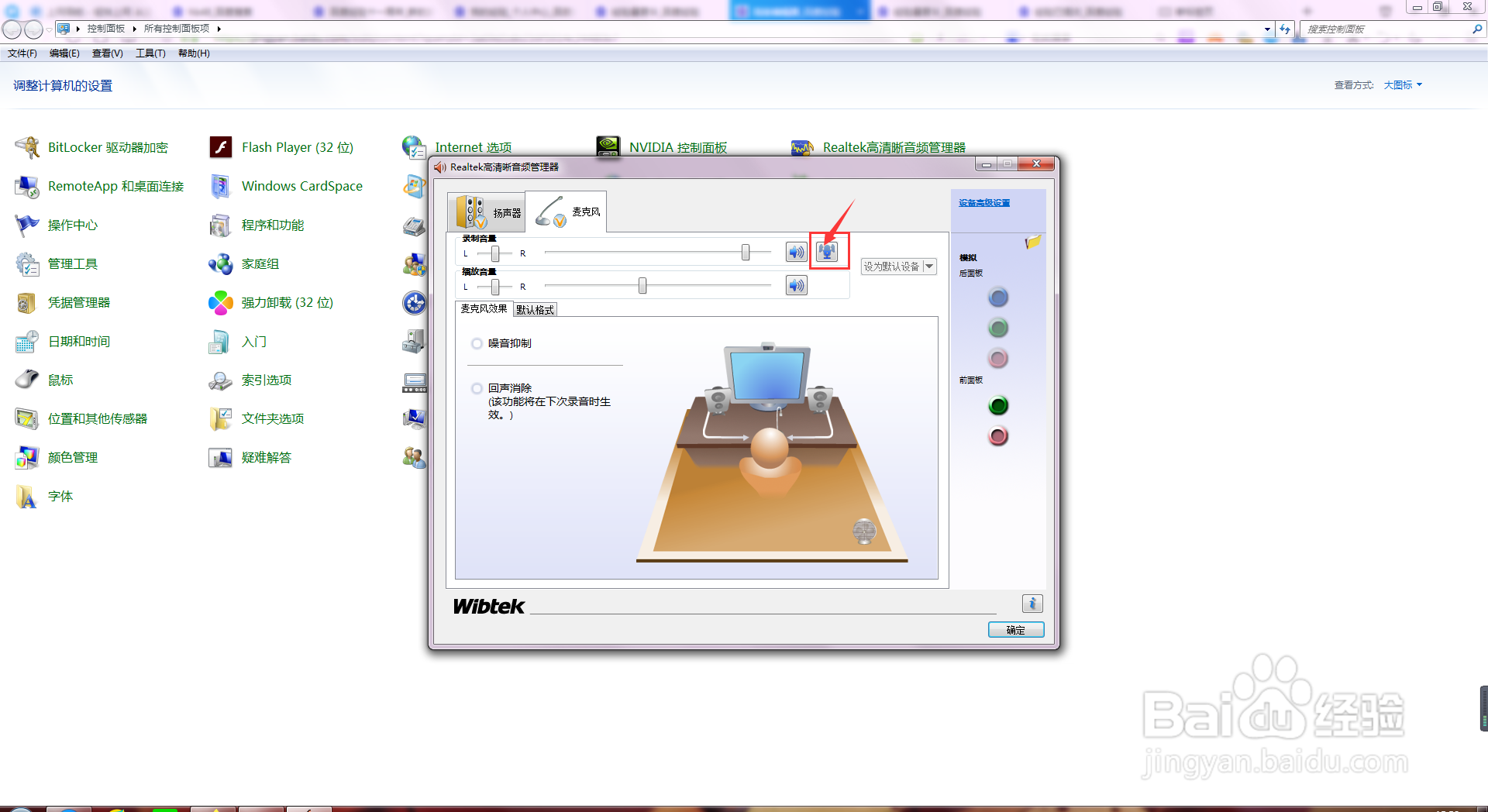
Task: Open 日期和时间 item
Action: click(x=62, y=341)
